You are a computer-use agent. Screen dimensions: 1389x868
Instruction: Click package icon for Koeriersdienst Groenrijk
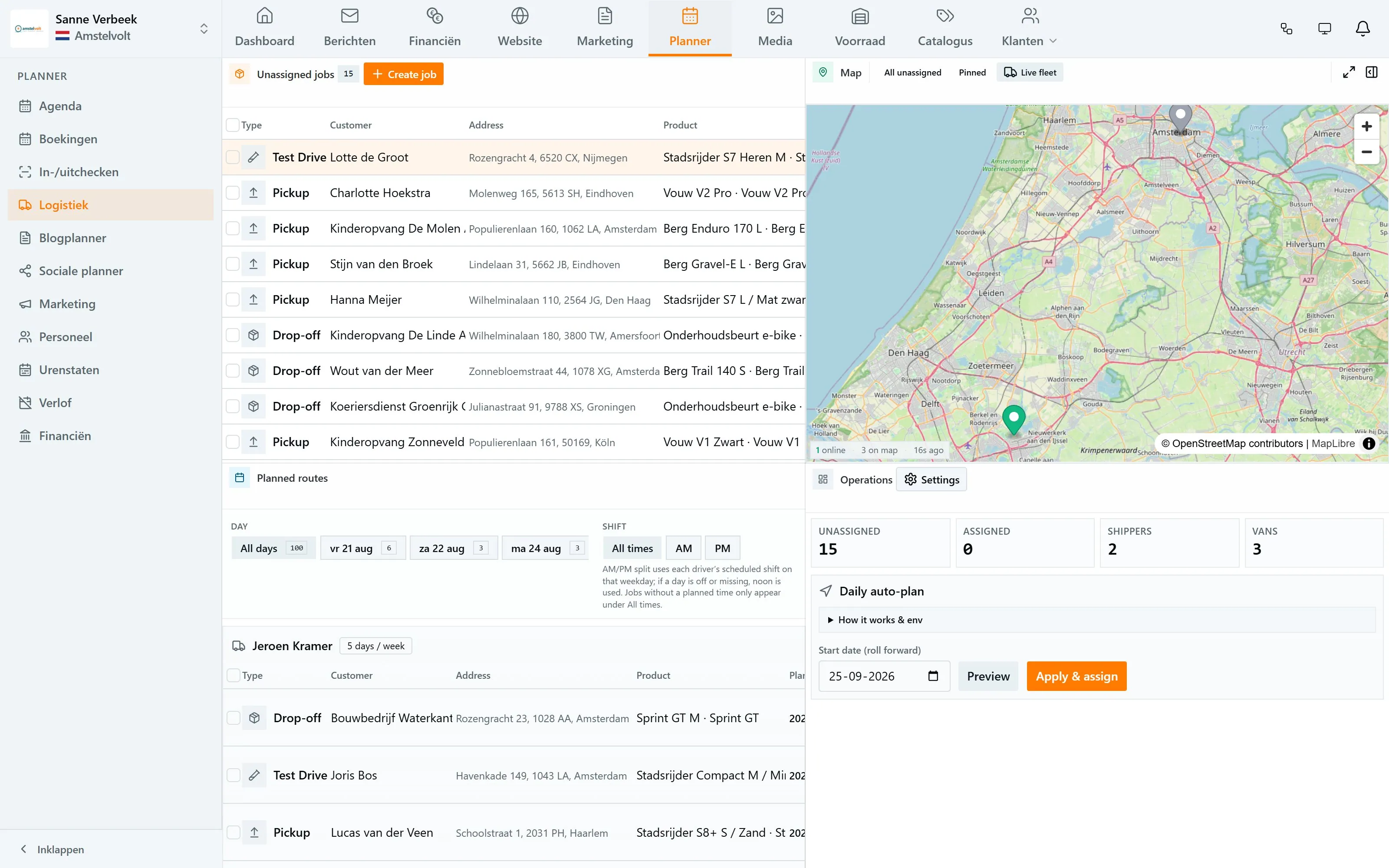point(253,407)
